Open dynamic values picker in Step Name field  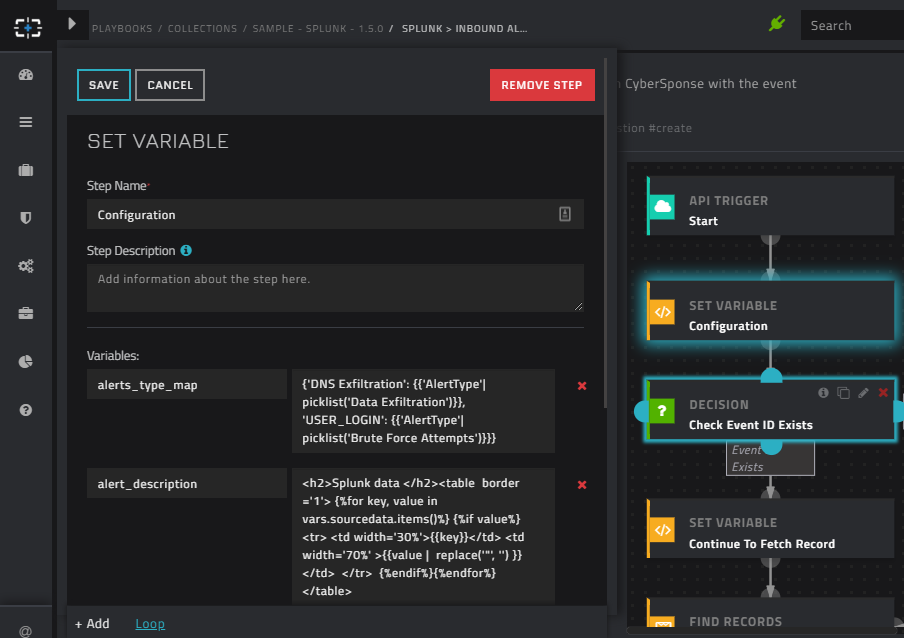point(564,214)
